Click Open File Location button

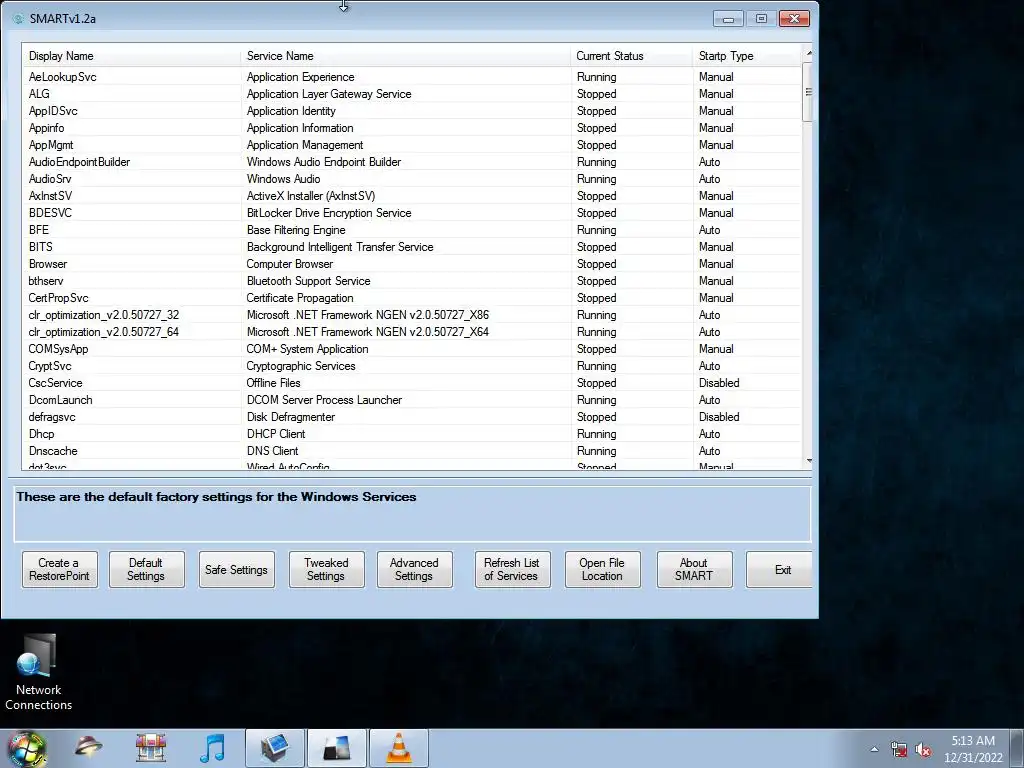point(602,569)
